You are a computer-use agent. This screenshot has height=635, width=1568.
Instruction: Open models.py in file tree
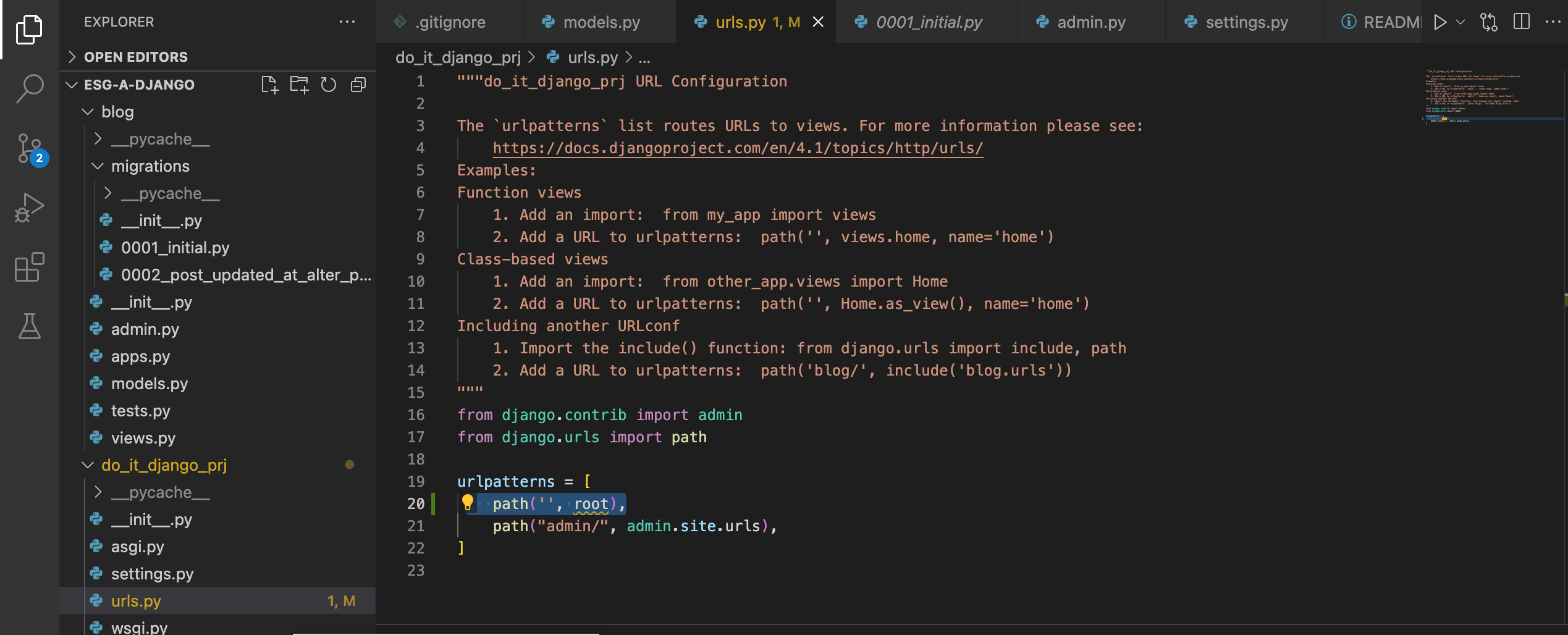[x=217, y=384]
